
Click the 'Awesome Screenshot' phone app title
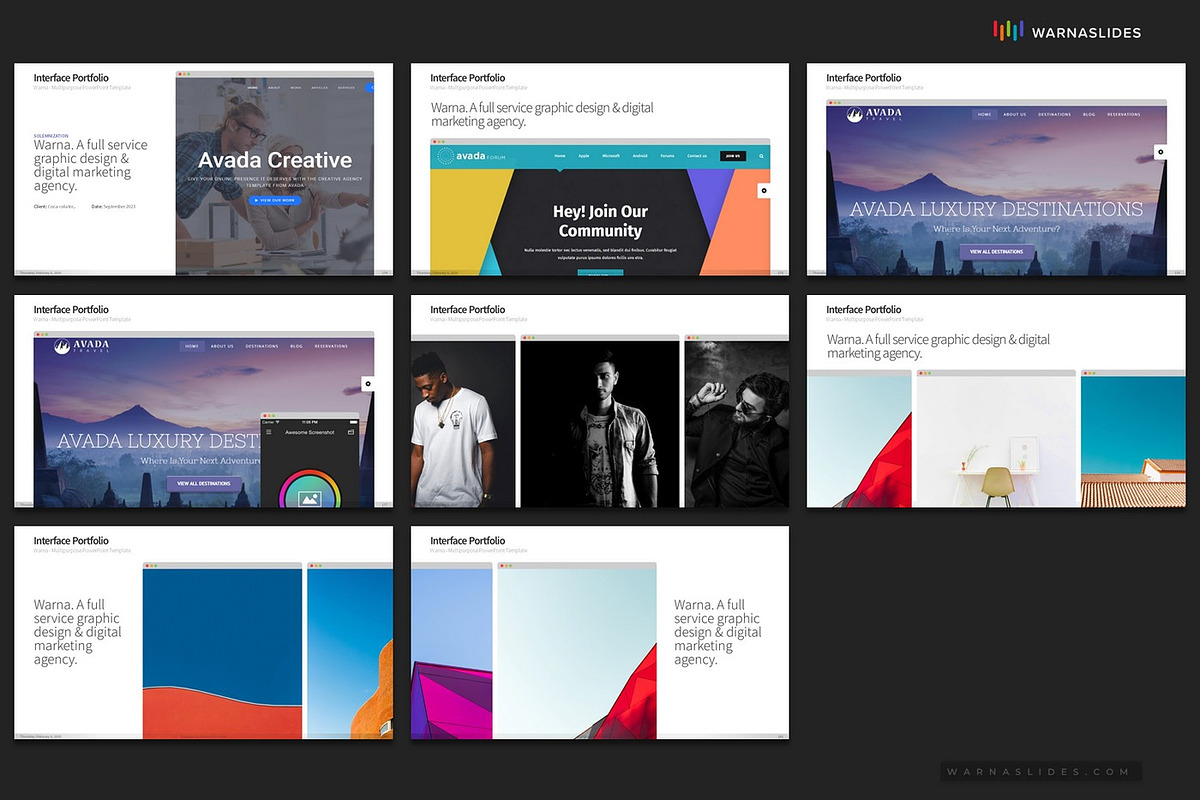pyautogui.click(x=309, y=432)
